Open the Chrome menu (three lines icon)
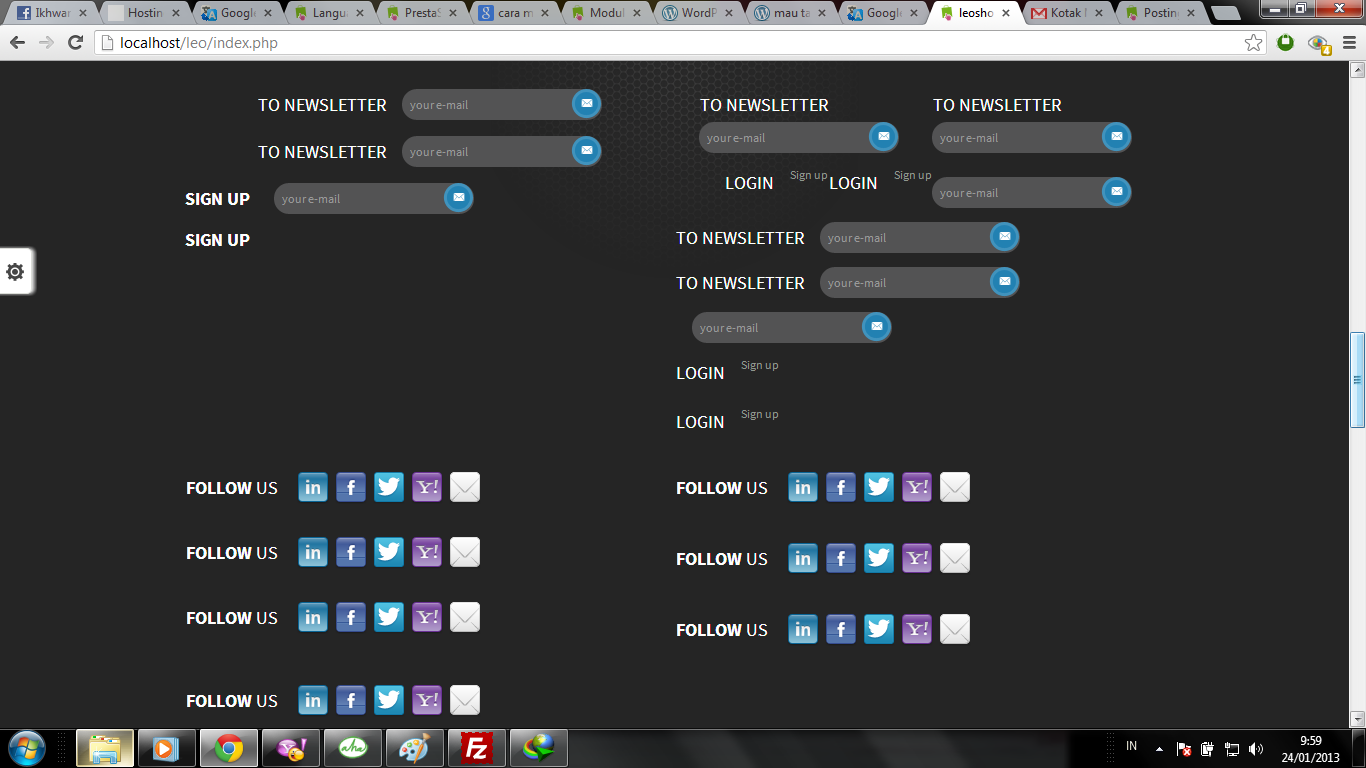The height and width of the screenshot is (768, 1366). coord(1349,43)
